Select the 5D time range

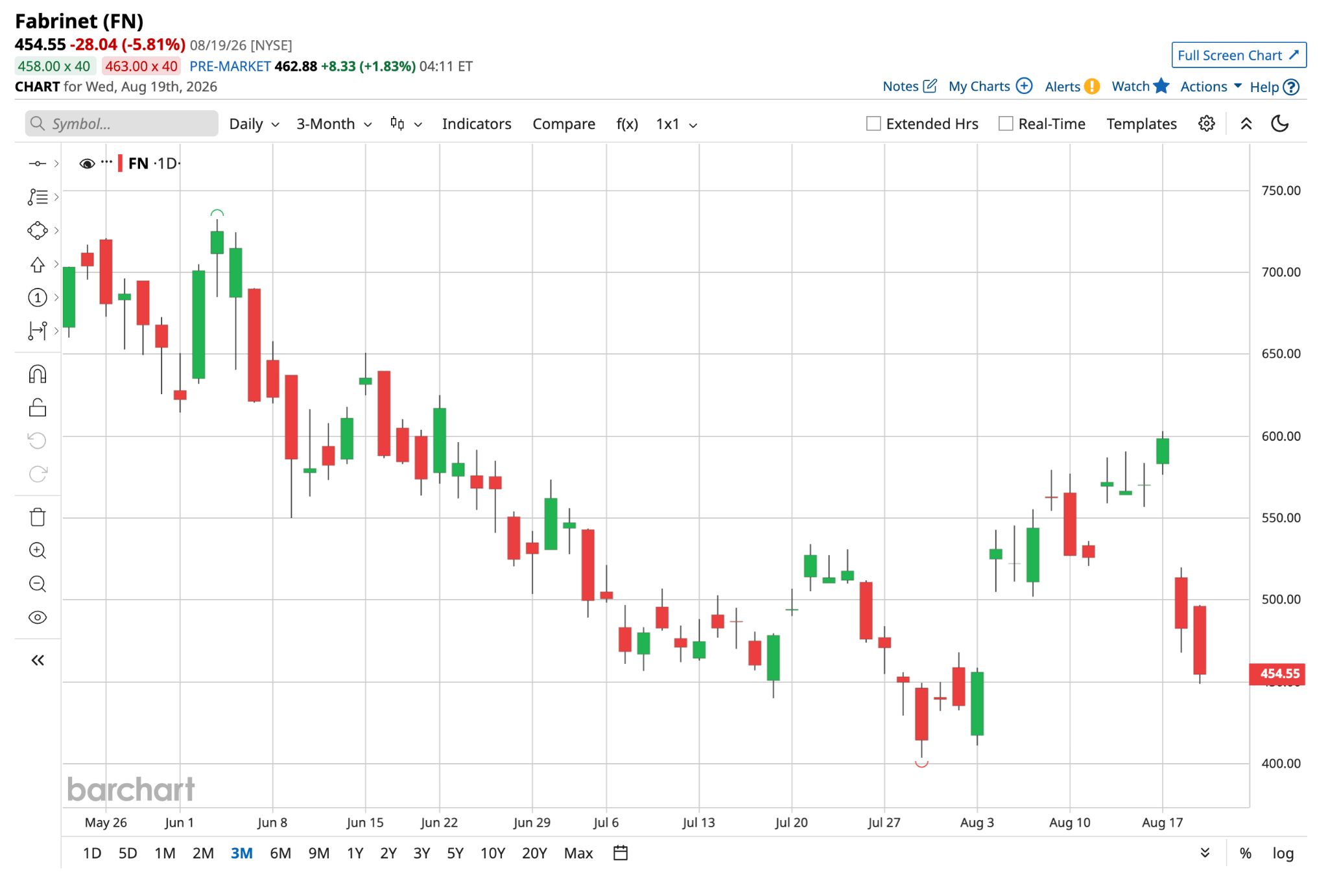(x=128, y=853)
